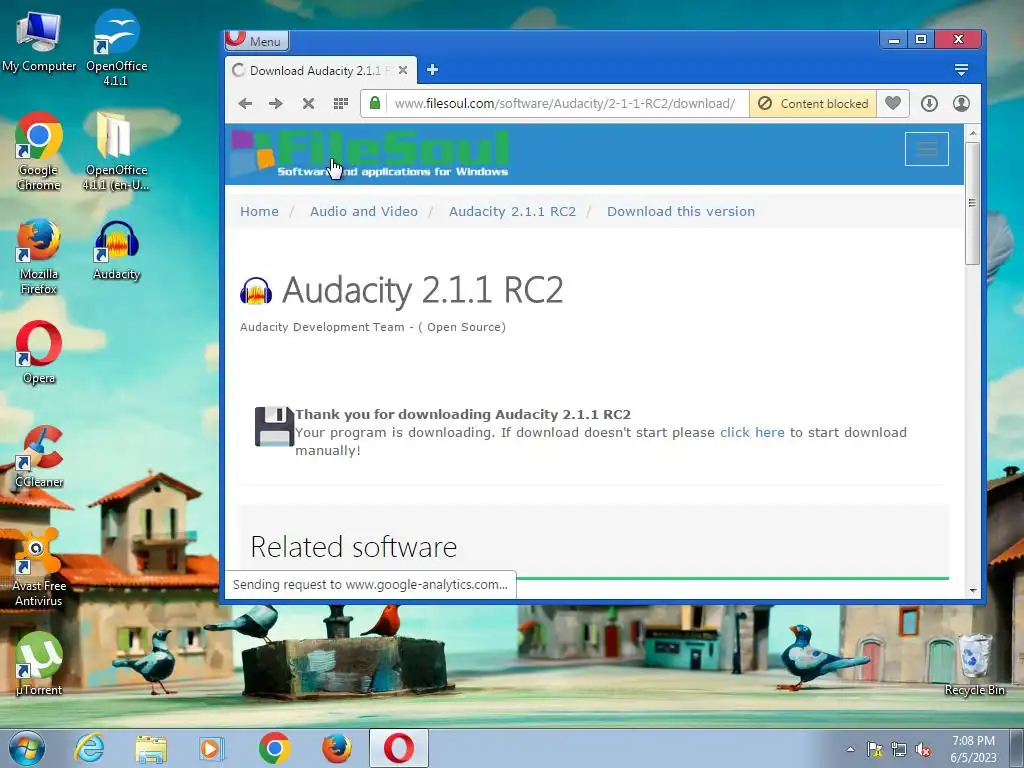Focus the filesoul.com address bar

pos(564,103)
